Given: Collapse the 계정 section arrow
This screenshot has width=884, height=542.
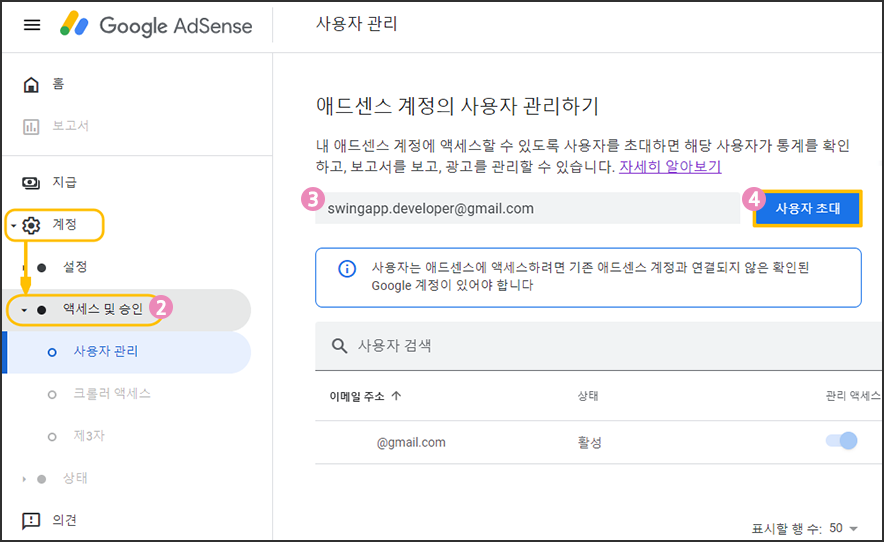Looking at the screenshot, I should point(12,226).
